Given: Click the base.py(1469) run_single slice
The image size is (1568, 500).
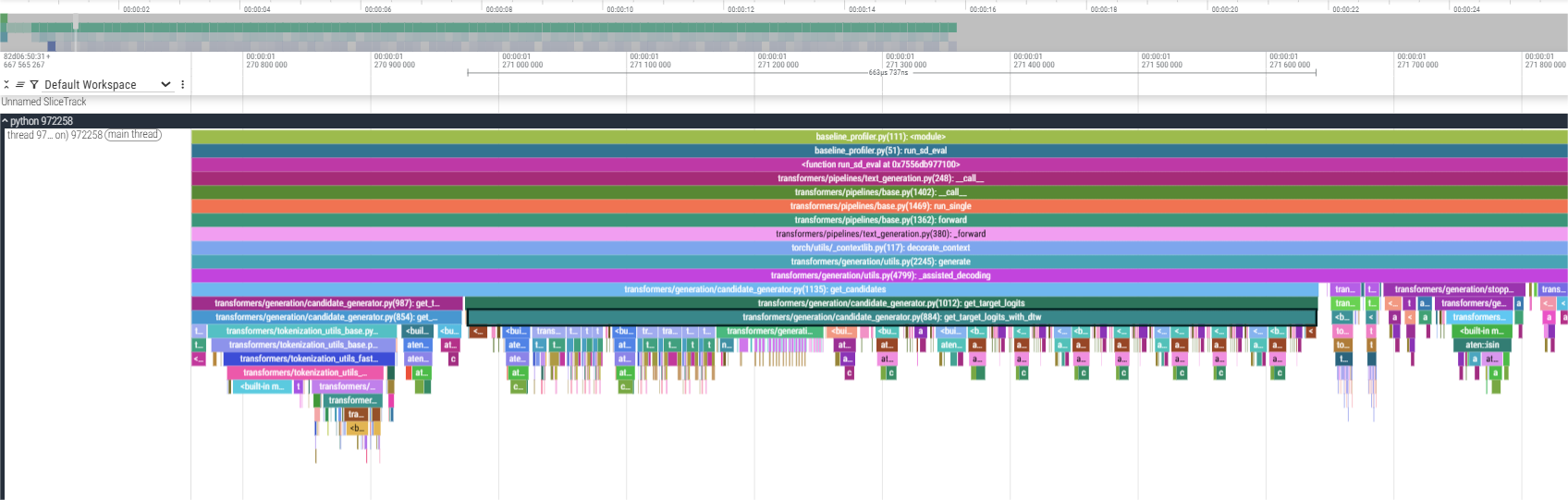Looking at the screenshot, I should tap(879, 206).
